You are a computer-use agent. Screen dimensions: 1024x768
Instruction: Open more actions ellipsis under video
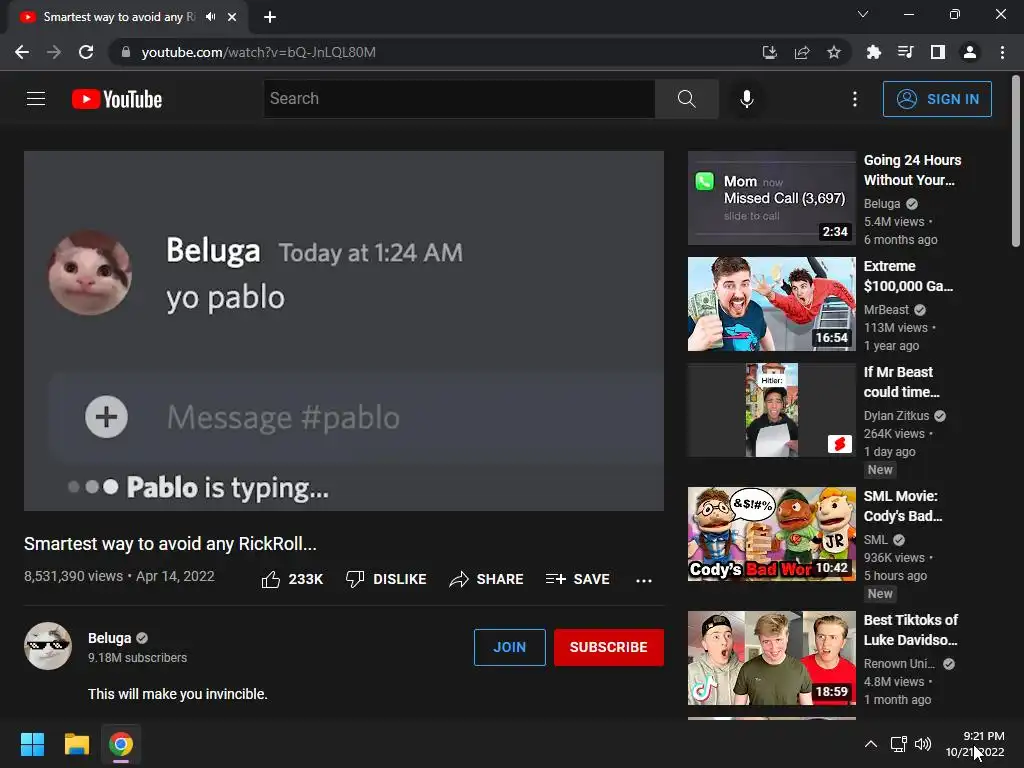(x=643, y=580)
